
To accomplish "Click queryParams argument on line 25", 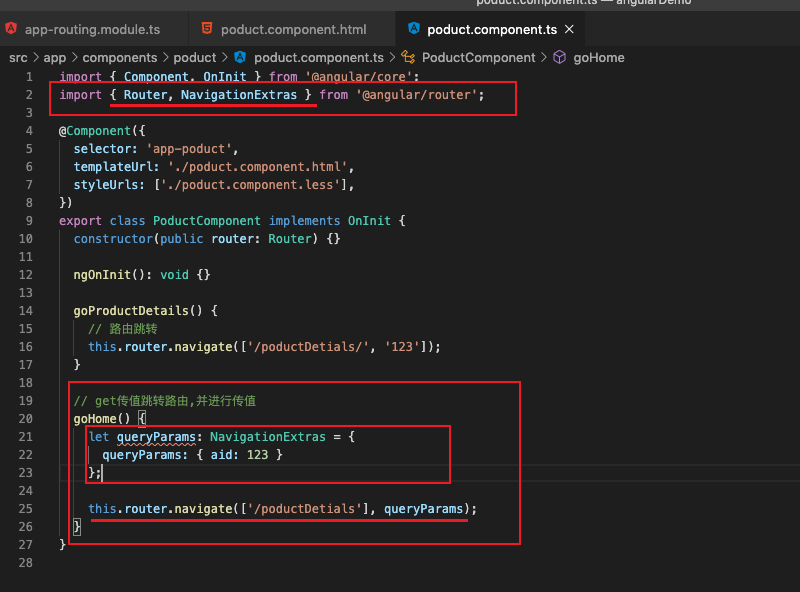I will click(423, 509).
